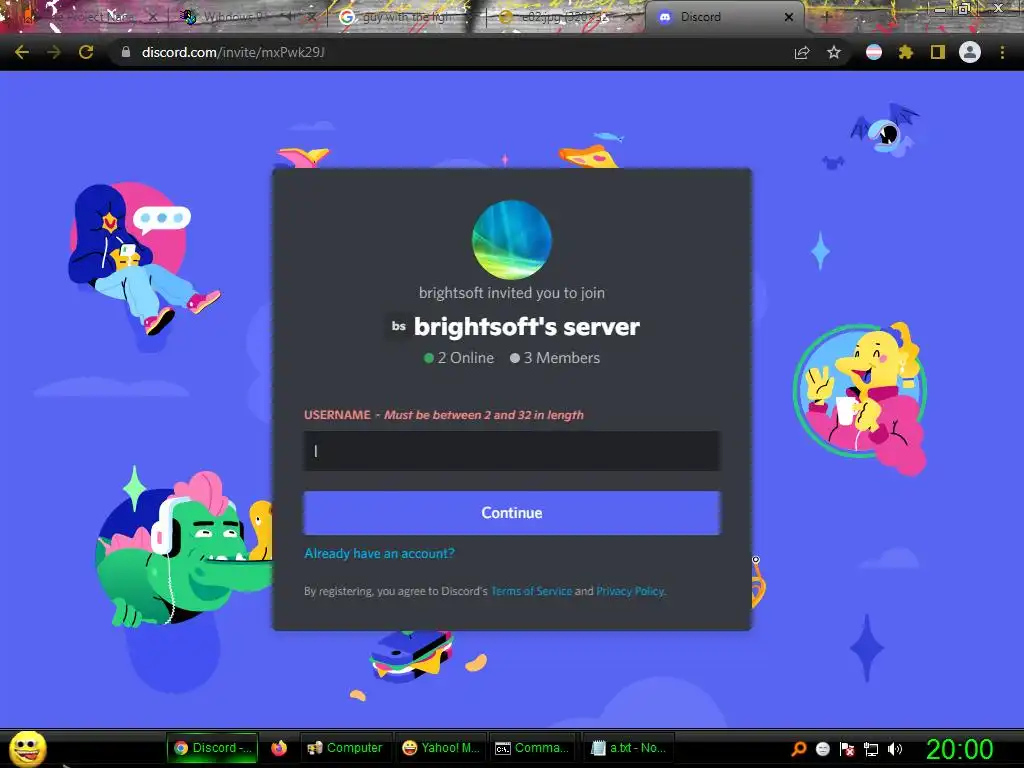Open the striped flag extension icon
The width and height of the screenshot is (1024, 768).
pyautogui.click(x=874, y=52)
